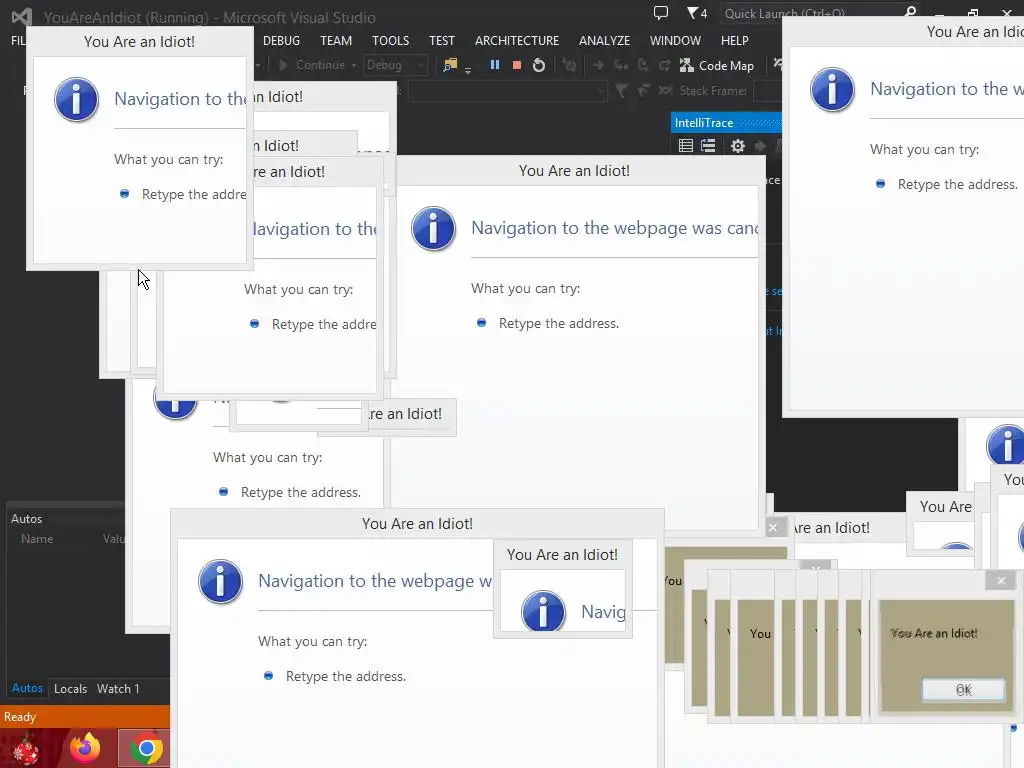Open the TEST menu
This screenshot has height=768, width=1024.
coord(441,40)
